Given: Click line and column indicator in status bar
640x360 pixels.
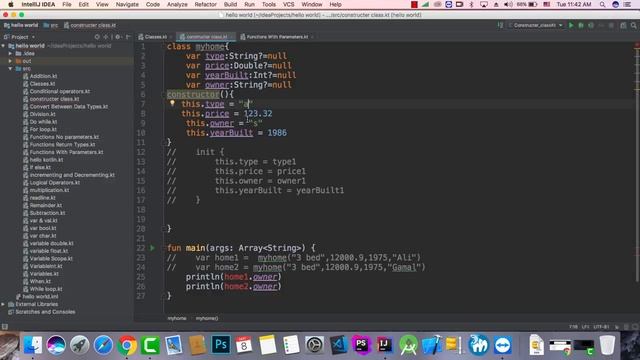Looking at the screenshot, I should [573, 327].
